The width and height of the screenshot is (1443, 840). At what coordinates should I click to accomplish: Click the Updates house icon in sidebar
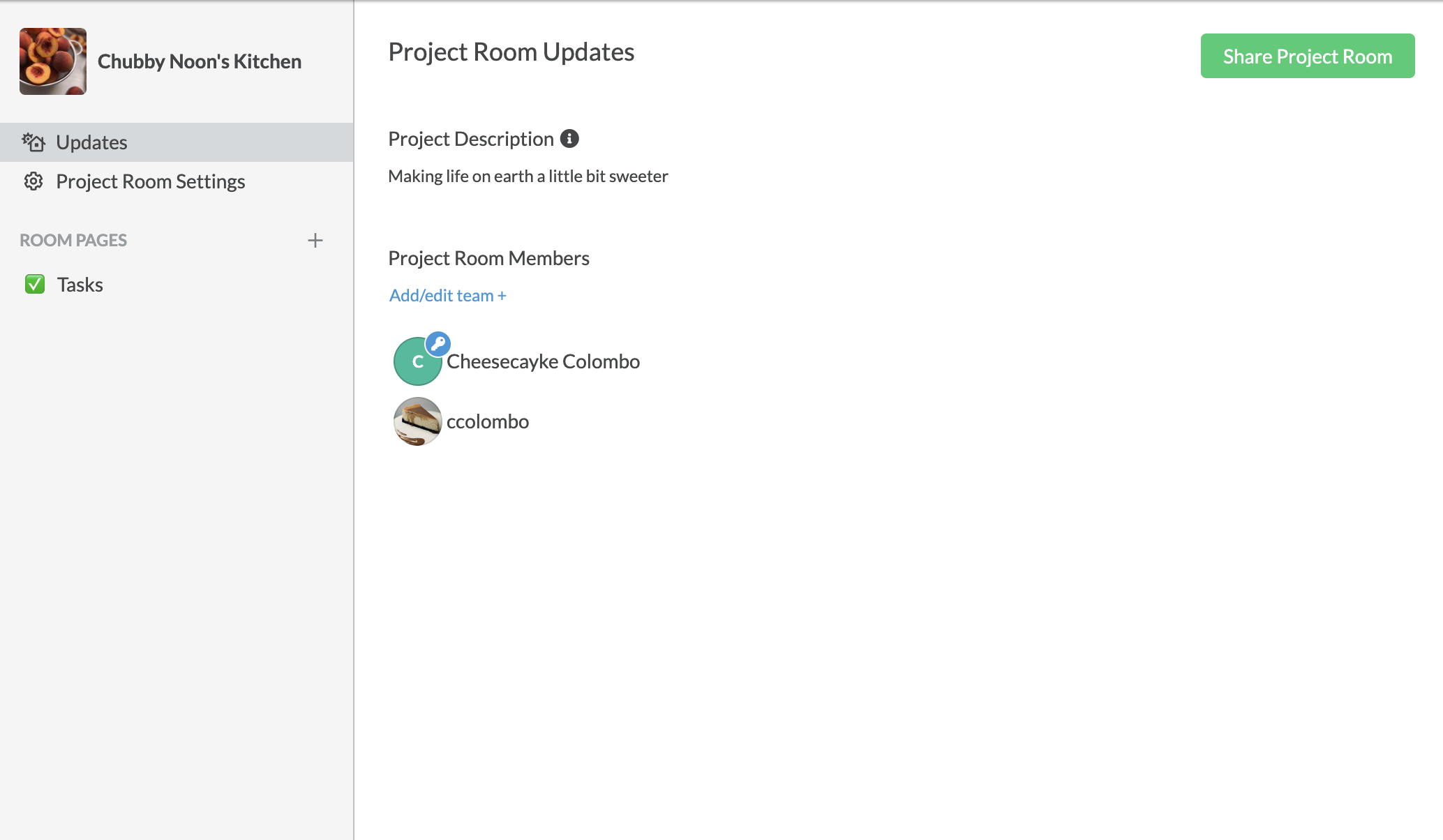click(x=33, y=142)
